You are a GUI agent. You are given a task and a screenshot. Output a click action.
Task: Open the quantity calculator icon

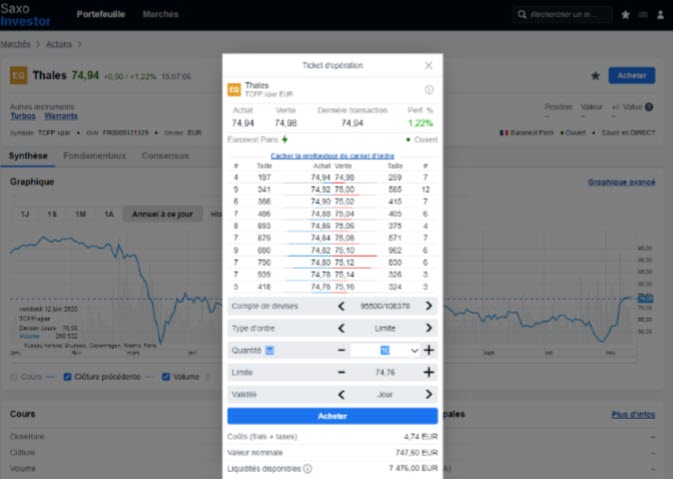click(269, 350)
